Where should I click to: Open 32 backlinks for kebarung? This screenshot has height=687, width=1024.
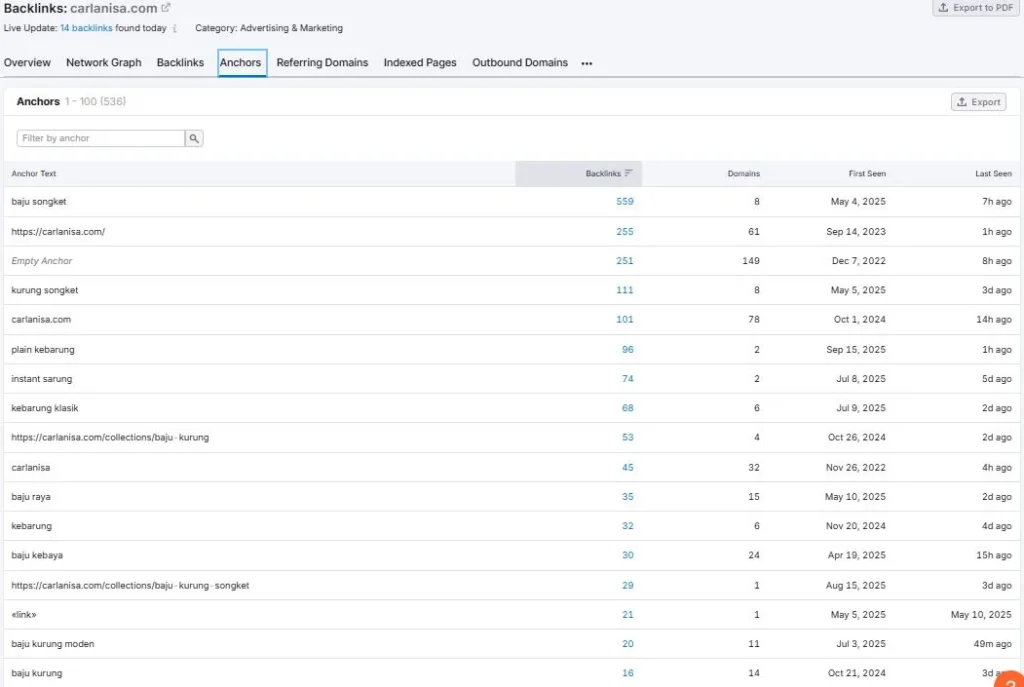coord(628,526)
